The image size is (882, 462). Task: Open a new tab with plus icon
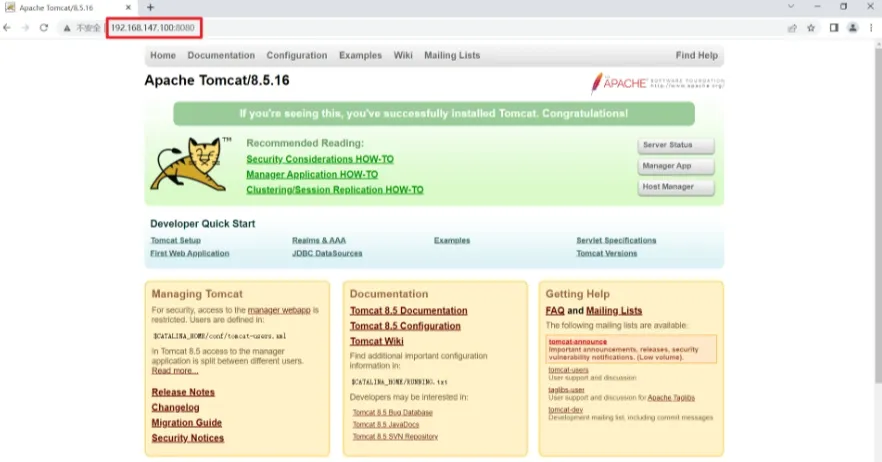150,7
